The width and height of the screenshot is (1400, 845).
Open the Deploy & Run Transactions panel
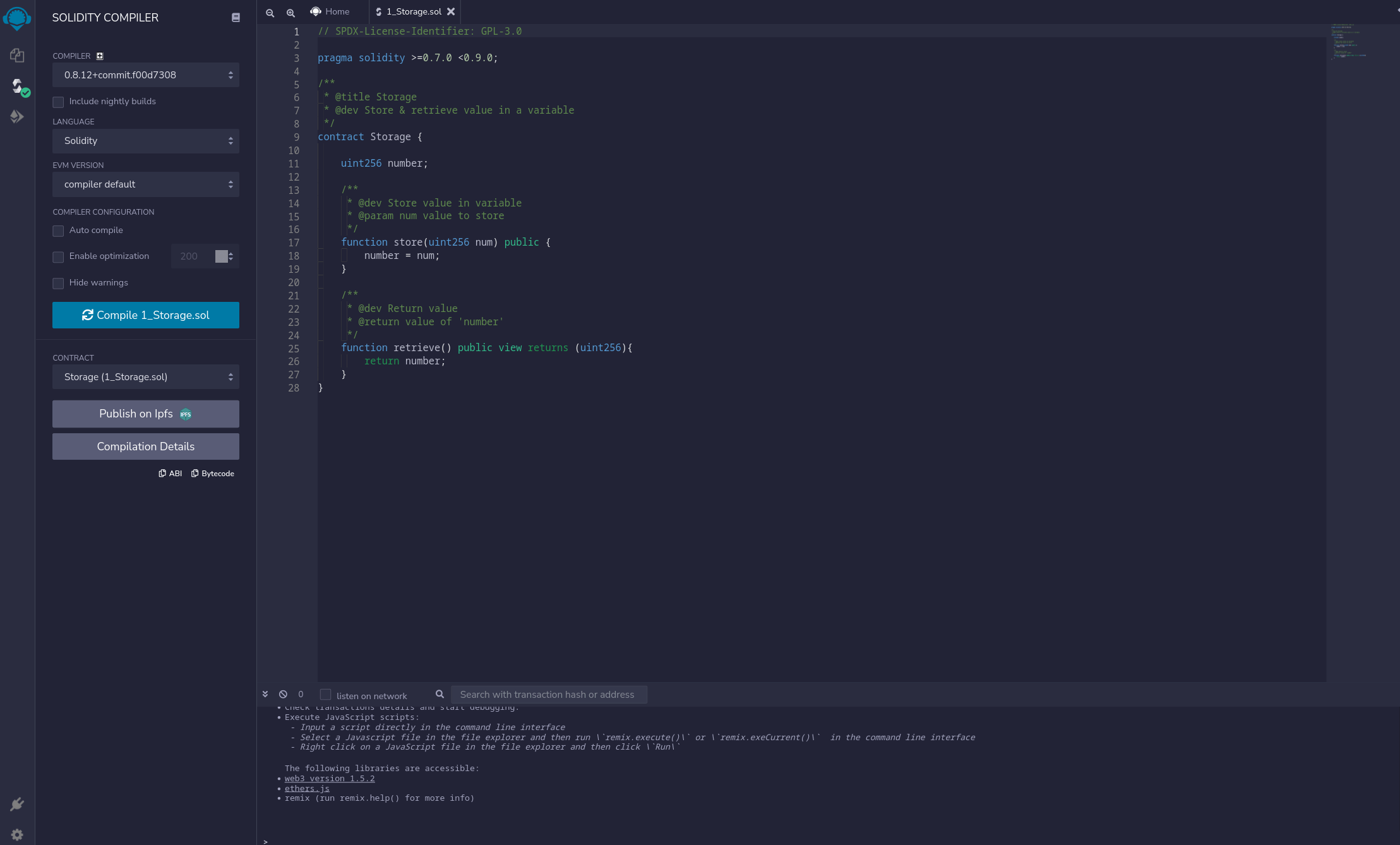pyautogui.click(x=17, y=116)
